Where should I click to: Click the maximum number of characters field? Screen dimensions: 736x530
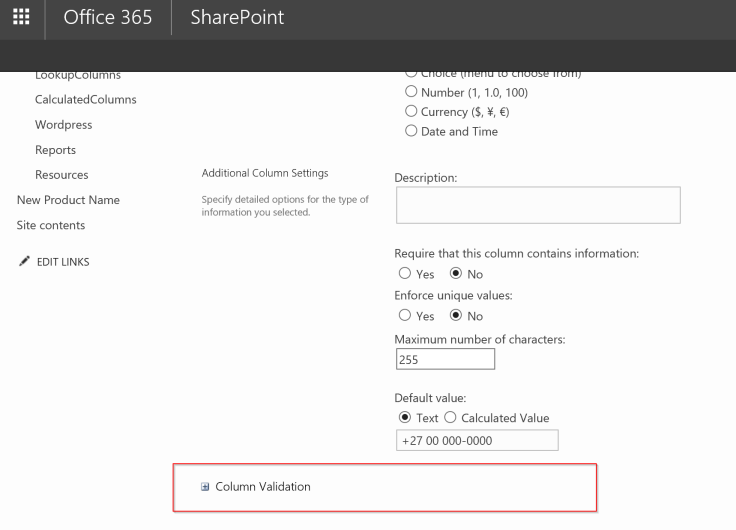pos(444,359)
